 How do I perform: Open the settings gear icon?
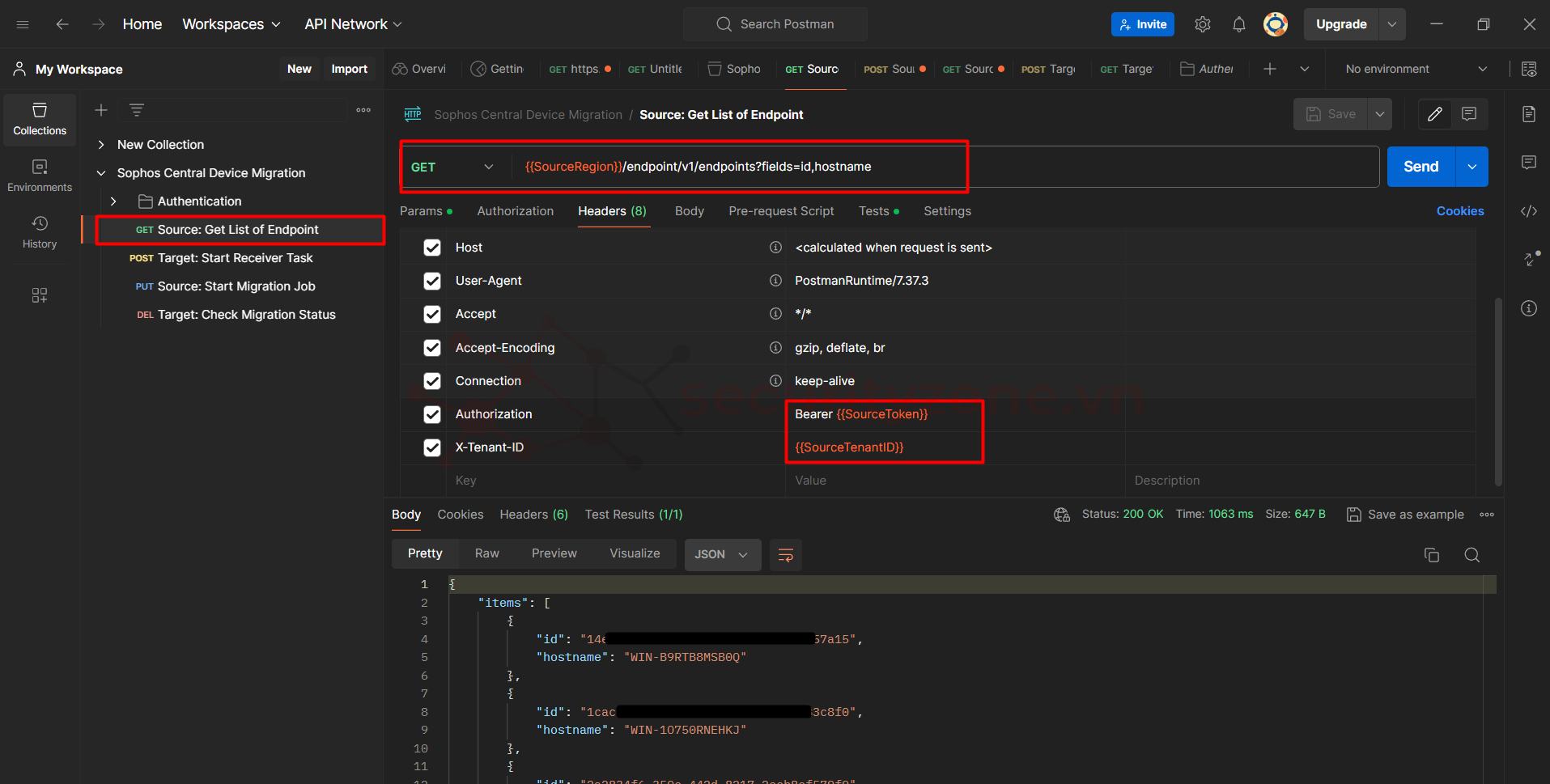coord(1203,24)
